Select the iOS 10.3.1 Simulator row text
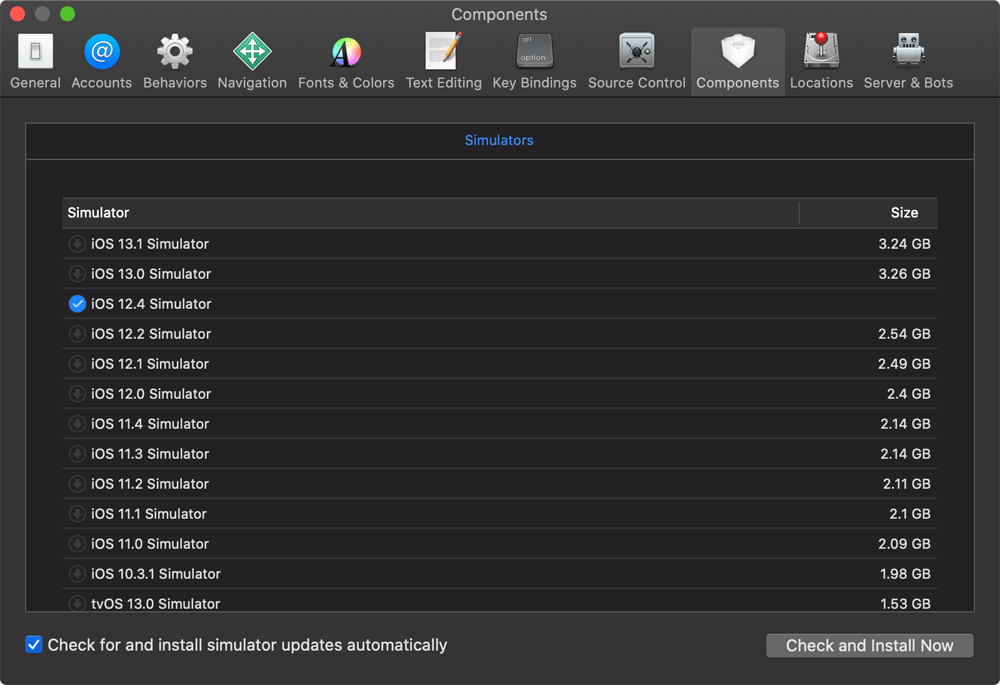Viewport: 1000px width, 685px height. pos(156,573)
